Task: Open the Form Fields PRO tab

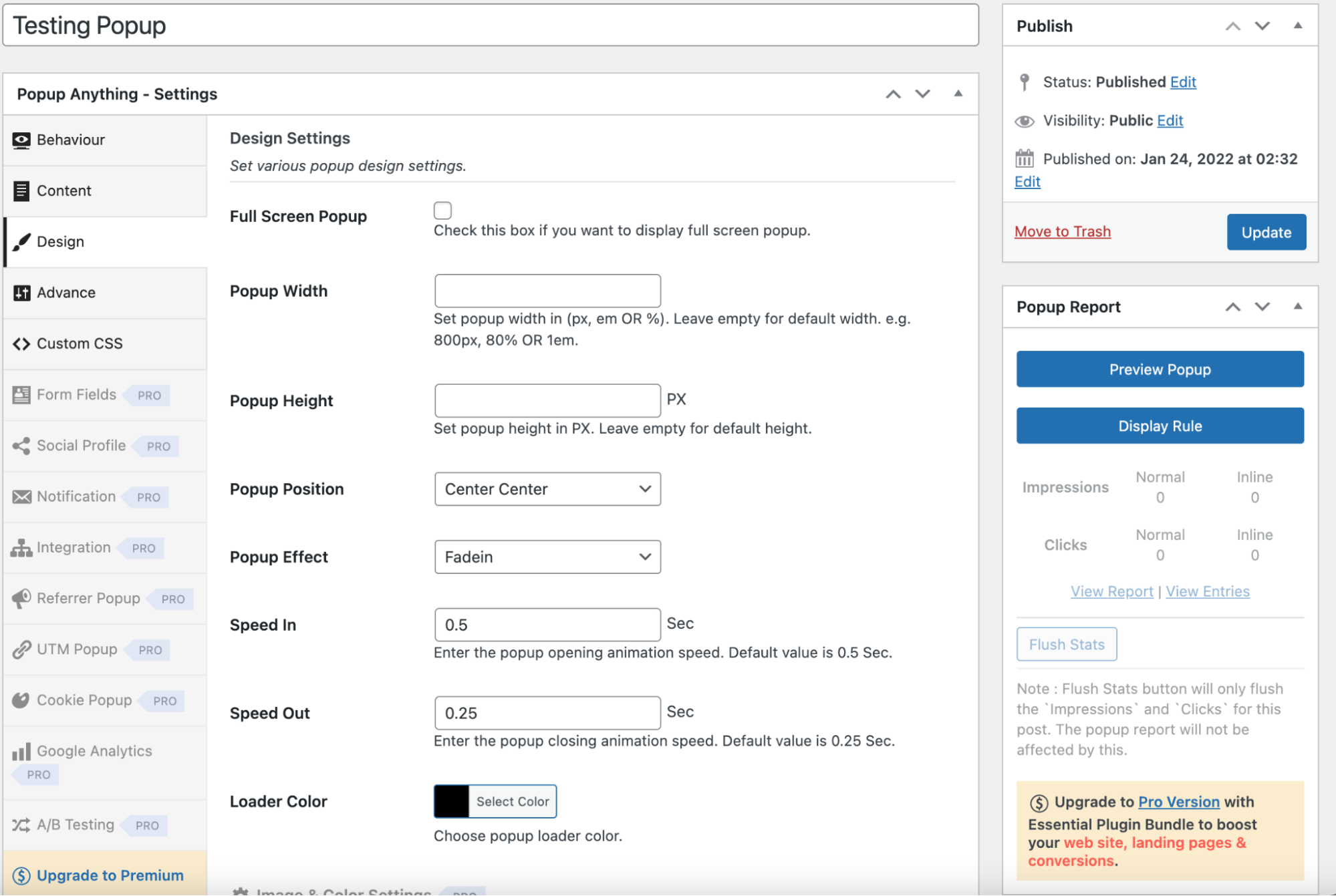Action: [106, 395]
